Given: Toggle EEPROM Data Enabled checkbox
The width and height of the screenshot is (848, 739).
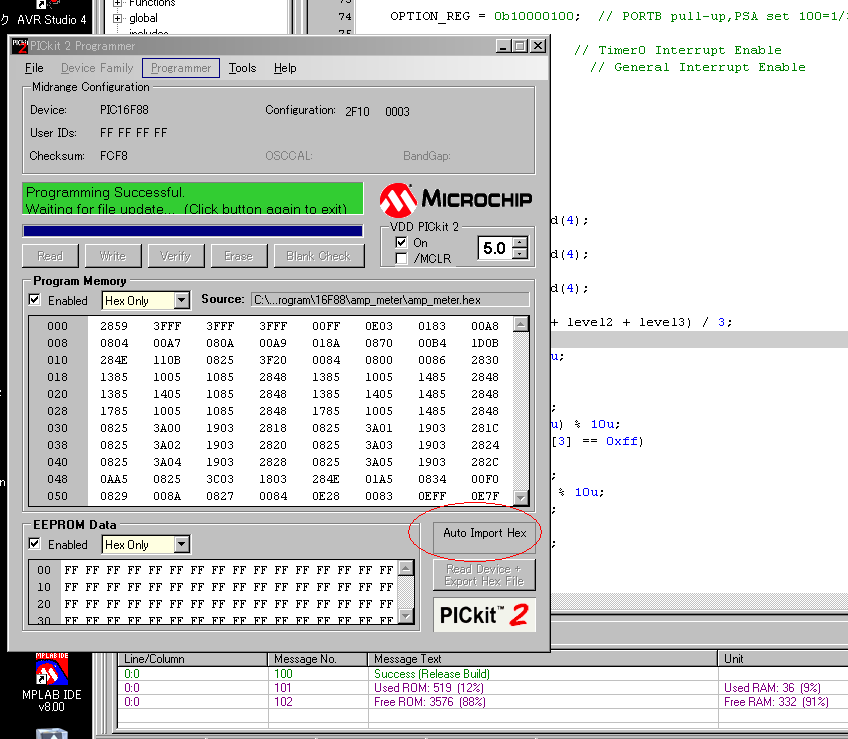Looking at the screenshot, I should tap(35, 544).
